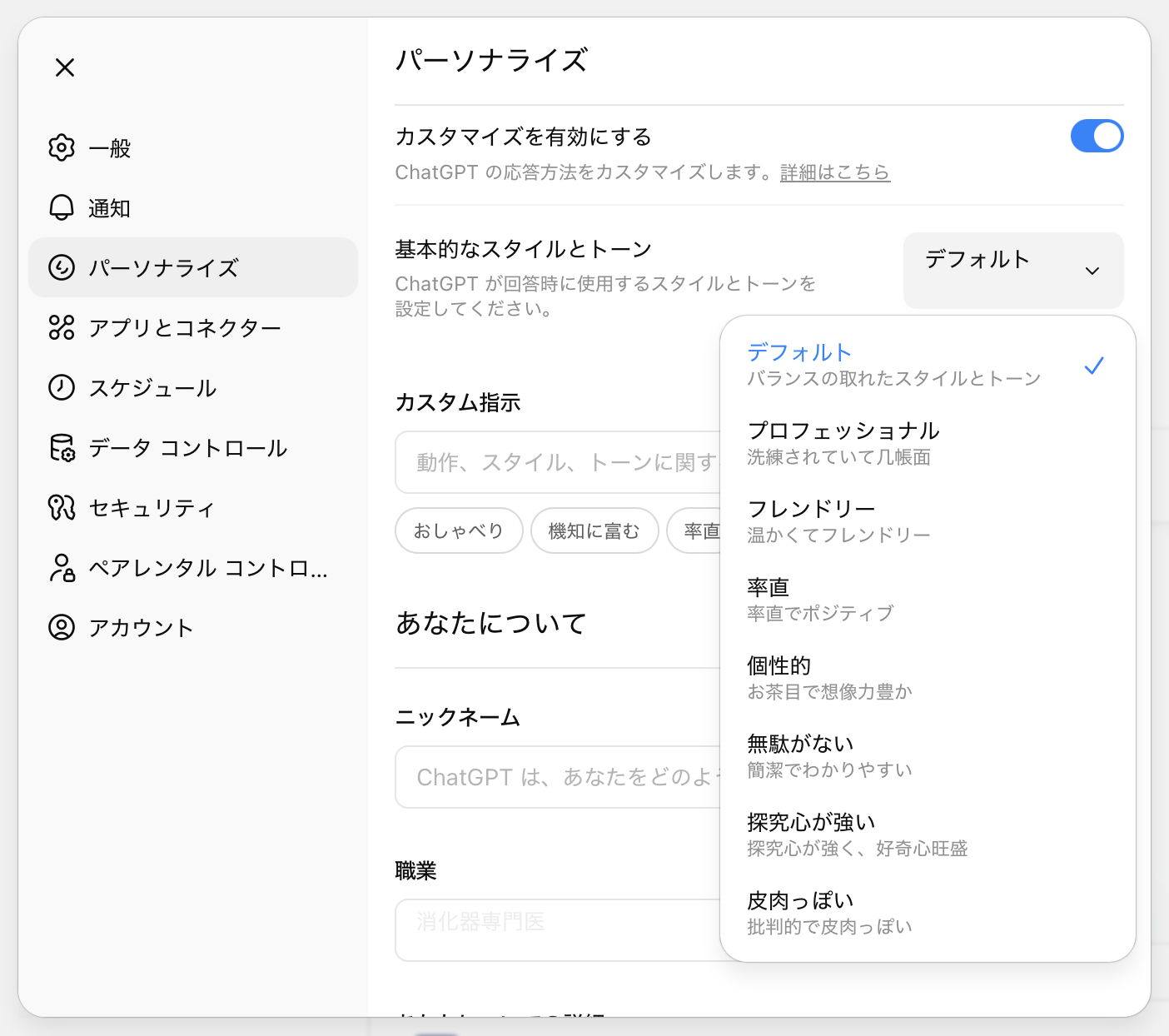This screenshot has width=1169, height=1036.
Task: Click the おしゃべり suggestion chip
Action: point(459,530)
